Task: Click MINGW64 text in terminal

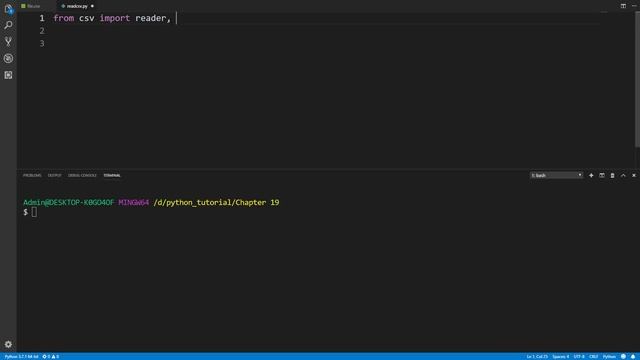Action: click(x=133, y=202)
